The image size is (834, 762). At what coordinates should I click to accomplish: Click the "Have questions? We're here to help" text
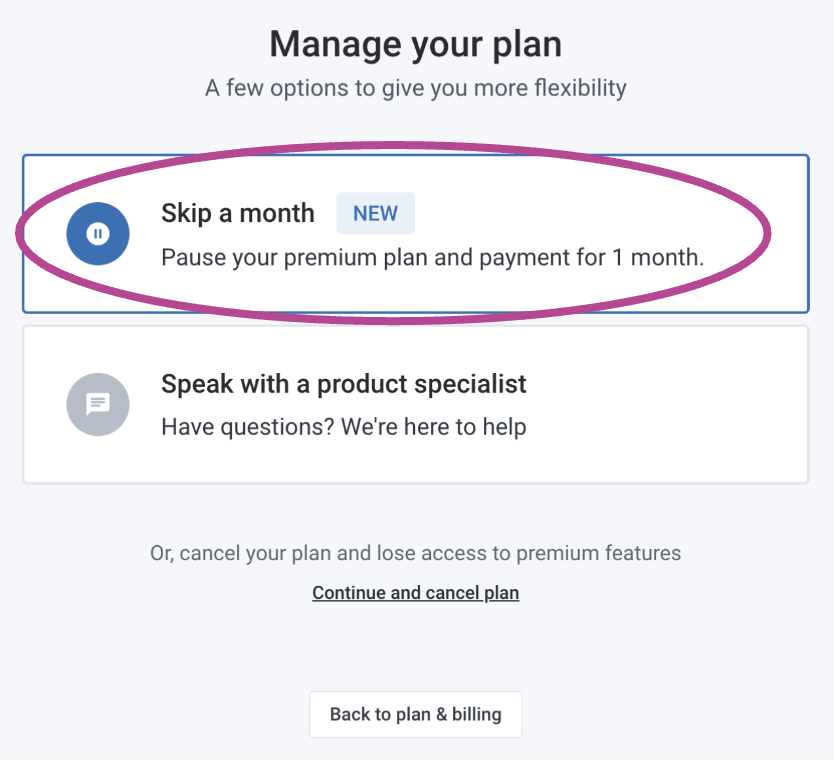[x=343, y=427]
